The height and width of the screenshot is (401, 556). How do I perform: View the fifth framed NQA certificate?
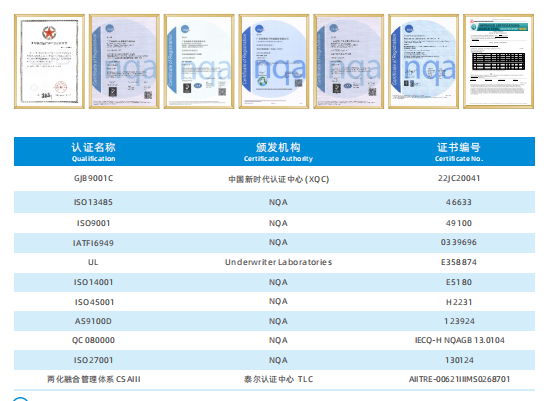(349, 61)
